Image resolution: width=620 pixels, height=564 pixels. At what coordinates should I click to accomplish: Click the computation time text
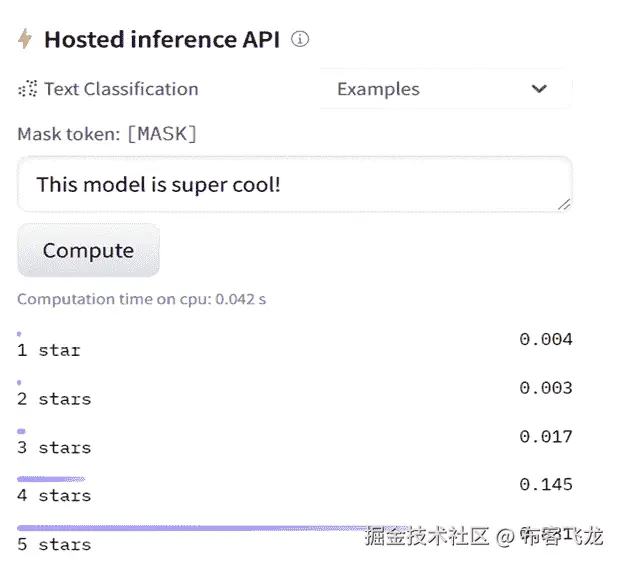[x=141, y=299]
